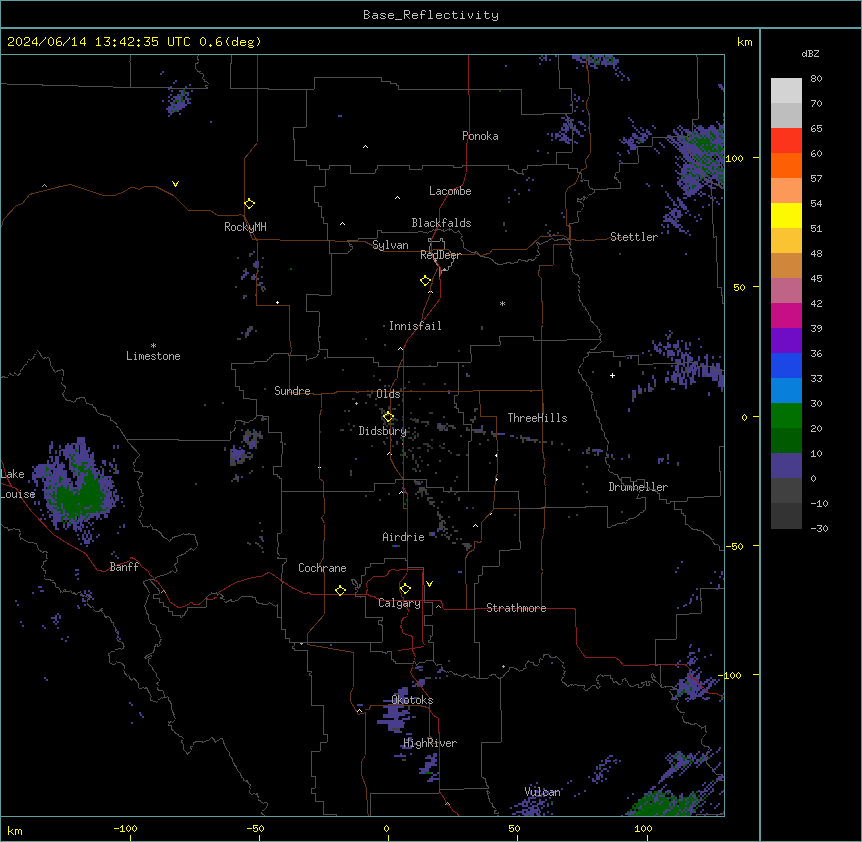Click the white plus marker north of Drumheller

612,375
